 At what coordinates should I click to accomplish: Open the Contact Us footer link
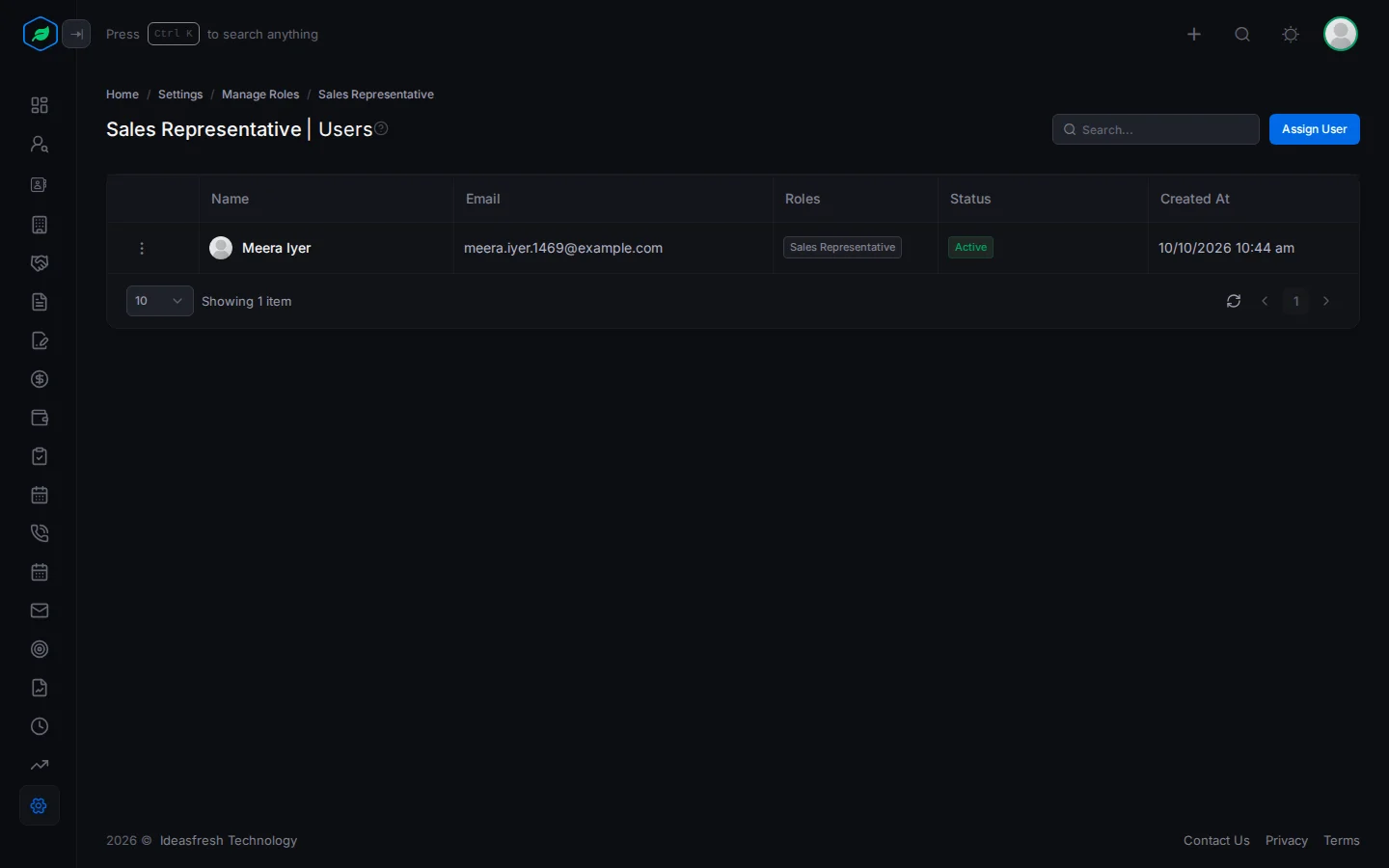point(1216,841)
